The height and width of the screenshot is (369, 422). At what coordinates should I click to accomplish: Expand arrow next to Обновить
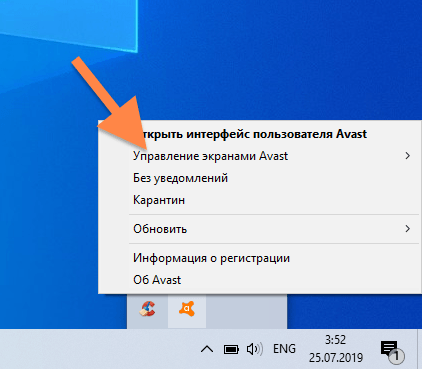(x=407, y=229)
